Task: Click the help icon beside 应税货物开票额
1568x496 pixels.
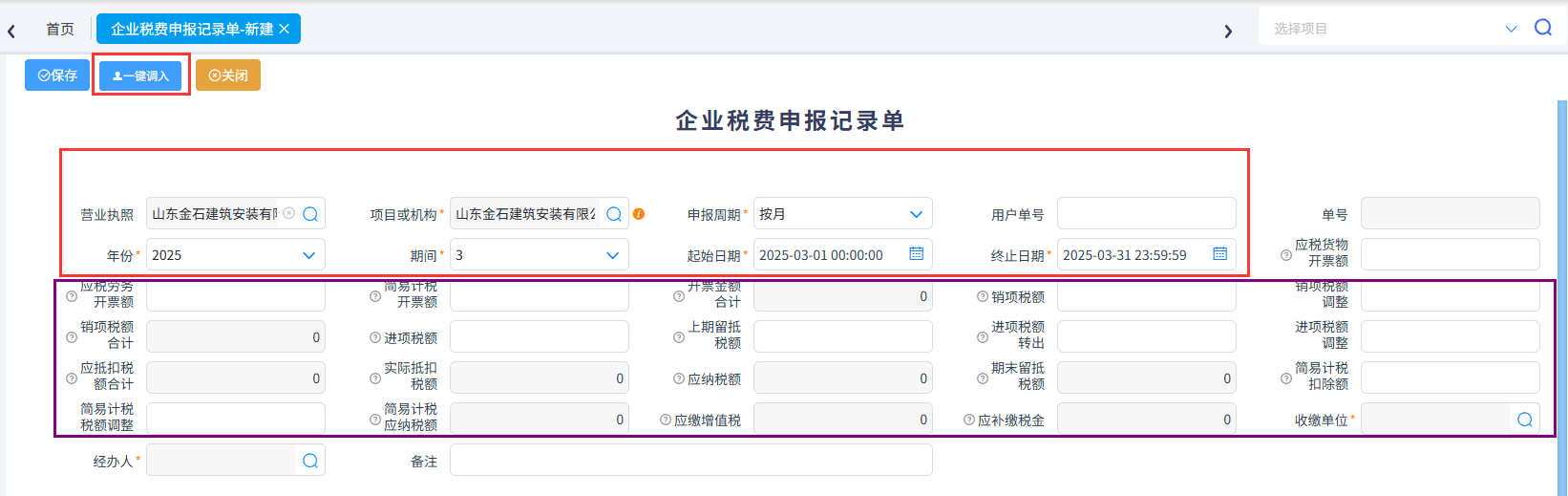Action: tap(1286, 255)
